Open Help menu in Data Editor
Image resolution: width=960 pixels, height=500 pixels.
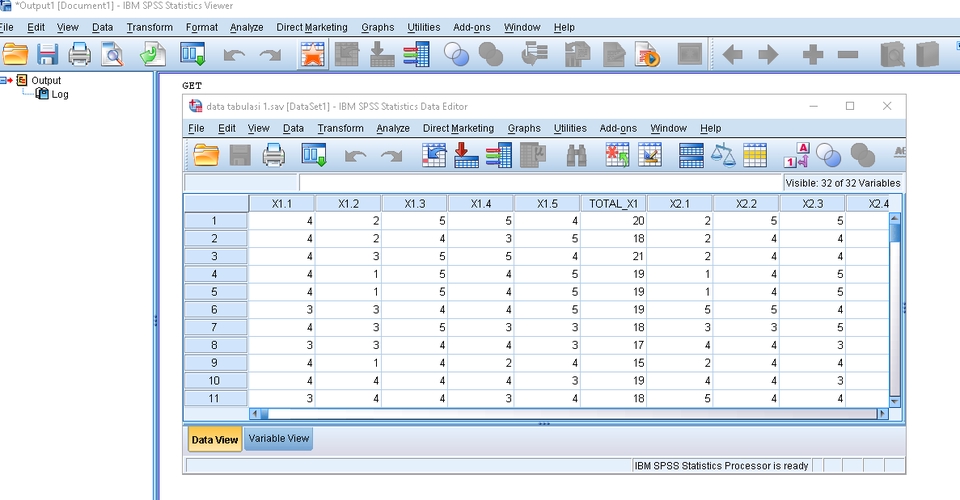click(710, 128)
